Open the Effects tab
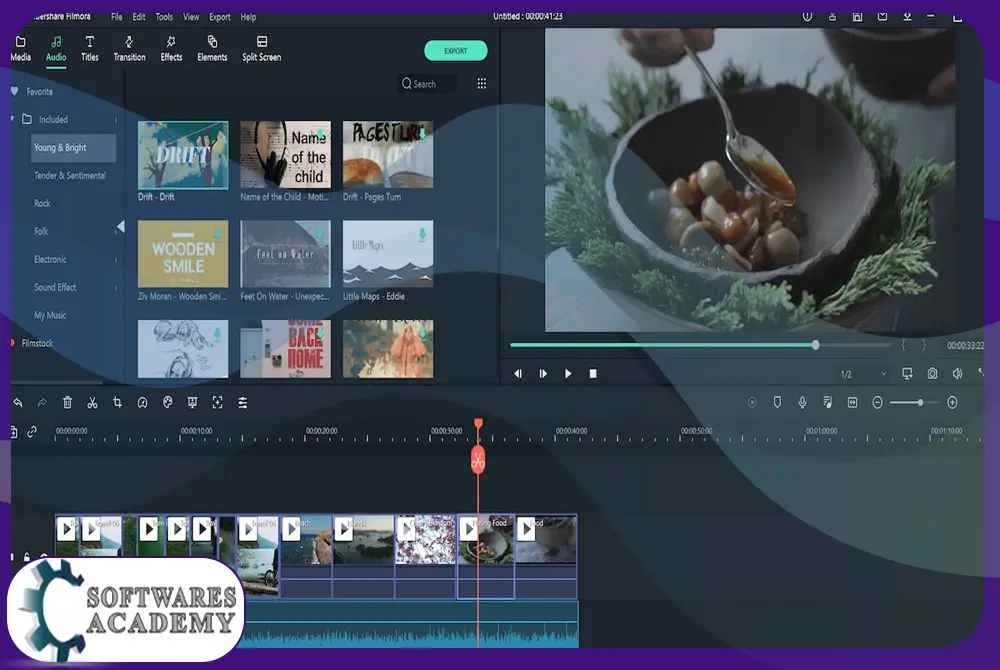Screen dimensions: 1000x670 [171, 49]
